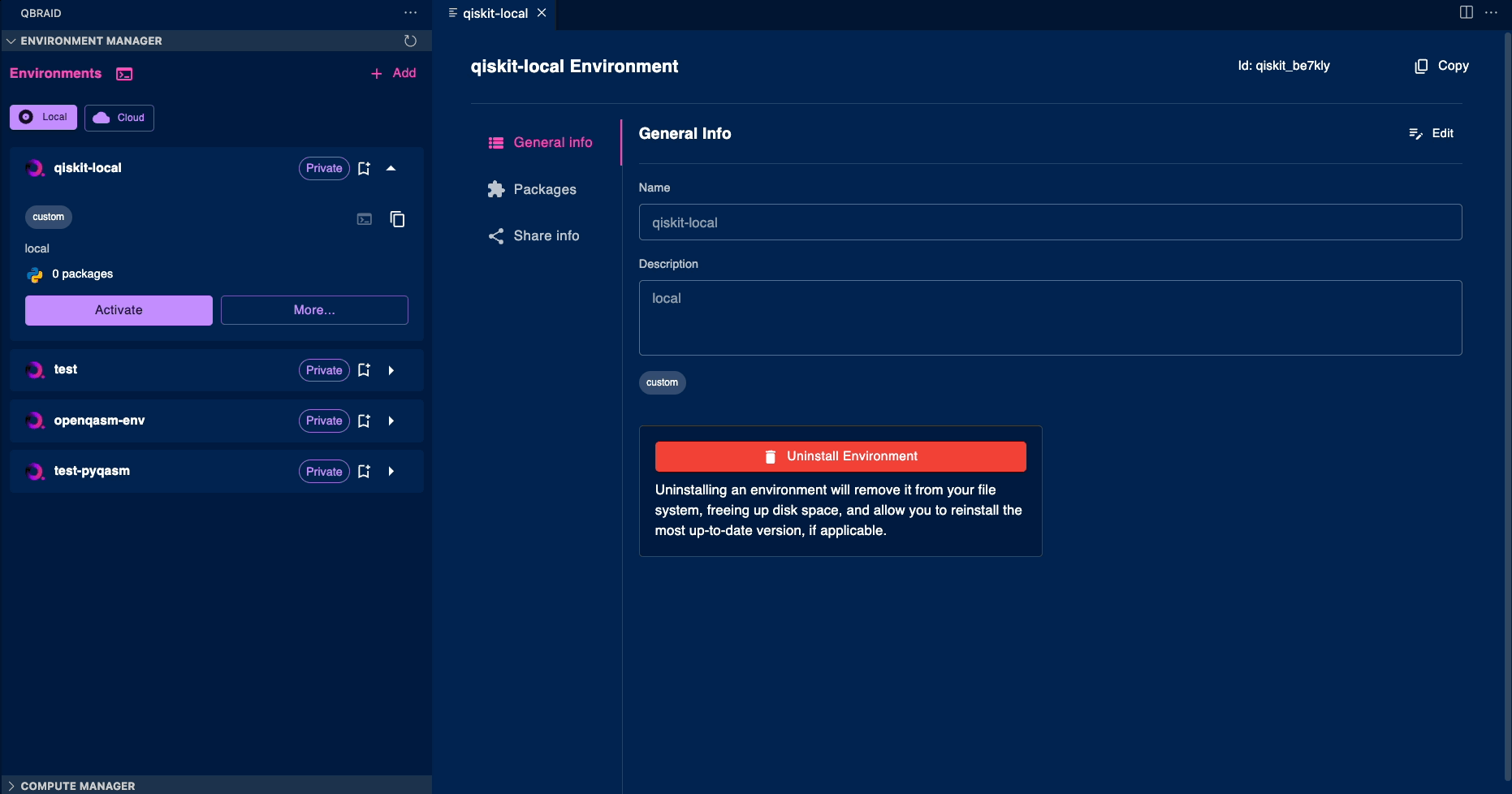Viewport: 1512px width, 794px height.
Task: Click the Description text area
Action: (x=1050, y=317)
